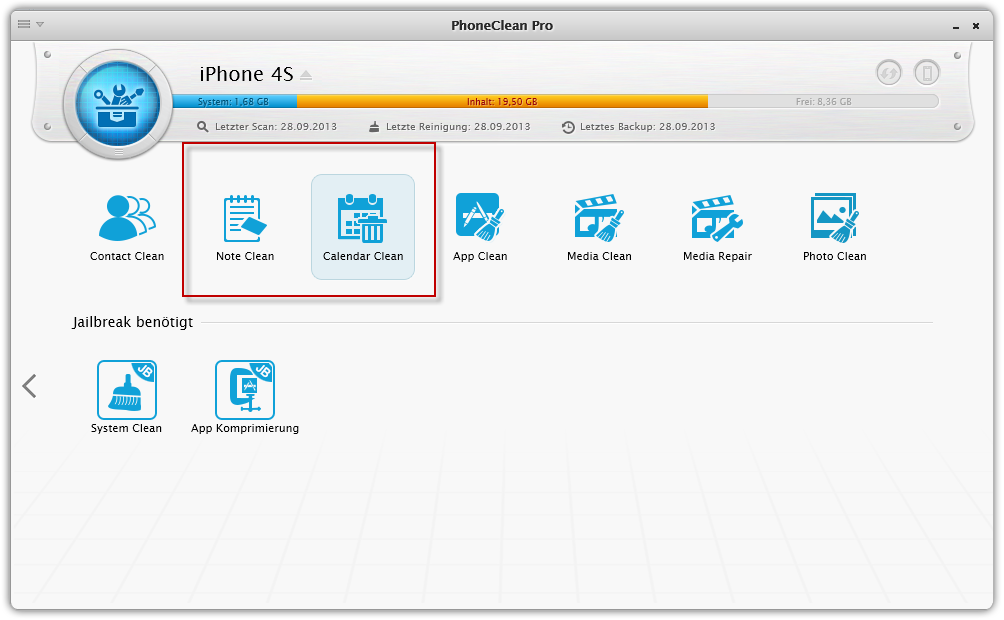Open the Contact Clean tool
This screenshot has width=1004, height=620.
point(127,227)
